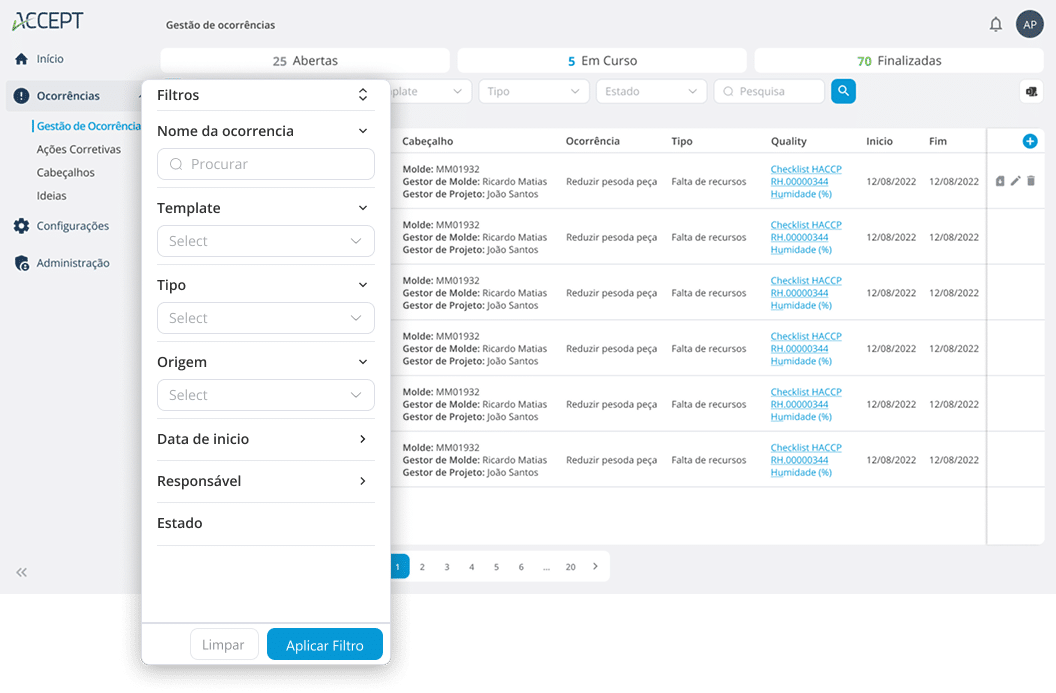Switch to the Em Curso tab
The width and height of the screenshot is (1056, 693).
tap(602, 61)
